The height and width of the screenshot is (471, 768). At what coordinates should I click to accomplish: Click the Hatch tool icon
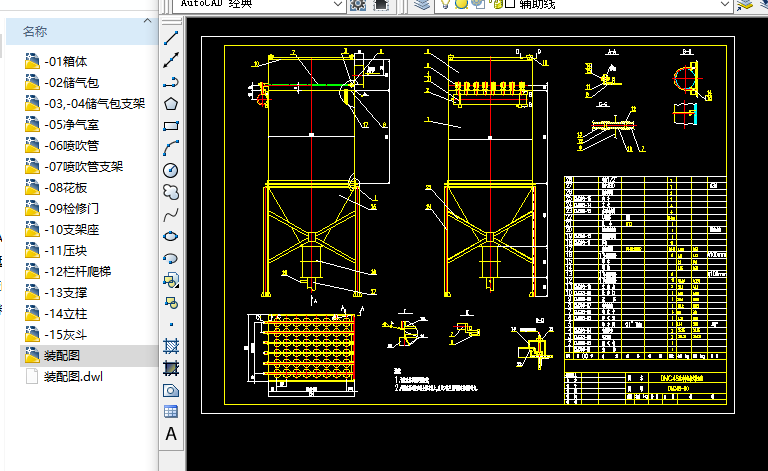coord(171,346)
